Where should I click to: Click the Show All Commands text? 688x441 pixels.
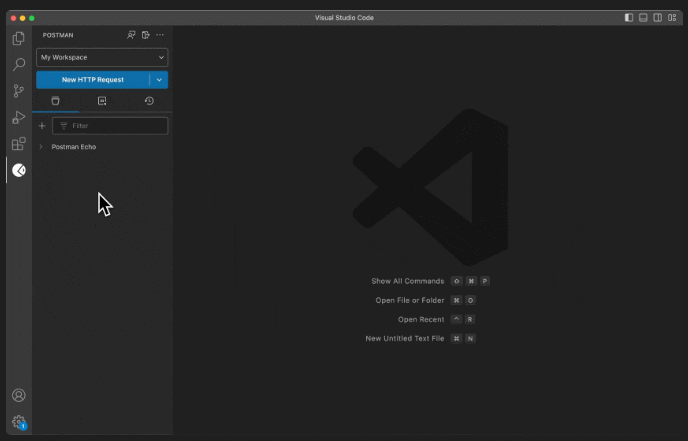pos(408,281)
